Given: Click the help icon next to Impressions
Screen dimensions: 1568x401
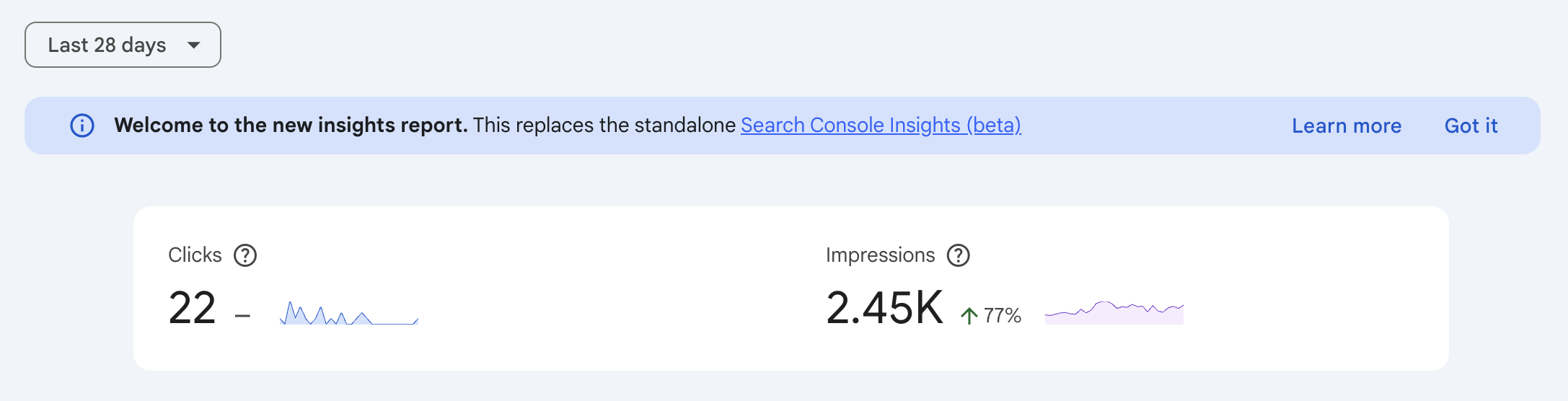Looking at the screenshot, I should click(958, 255).
